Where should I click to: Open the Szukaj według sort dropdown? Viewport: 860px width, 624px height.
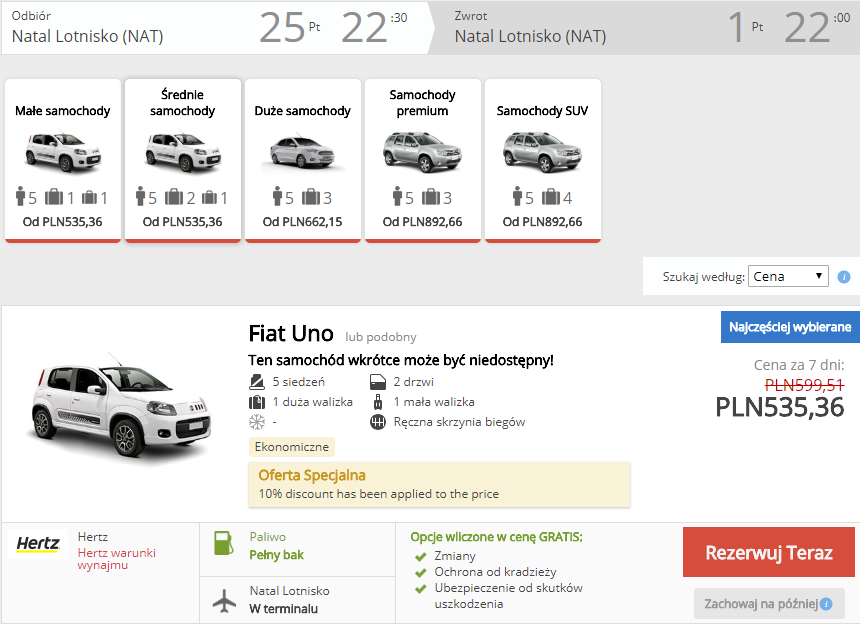[x=788, y=276]
